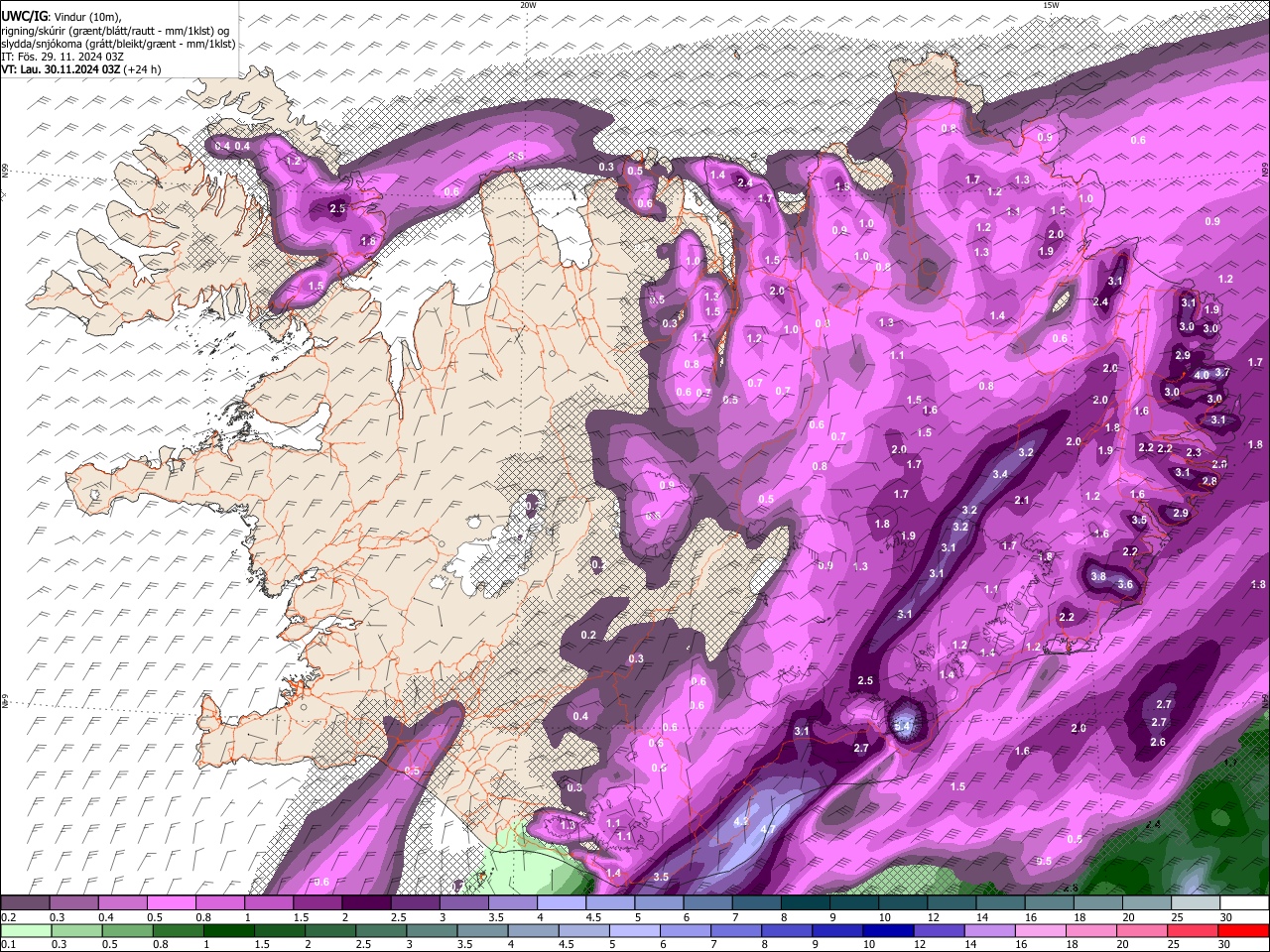Pick the upper legend white swatch labeled 30
The height and width of the screenshot is (952, 1270).
point(1244,902)
